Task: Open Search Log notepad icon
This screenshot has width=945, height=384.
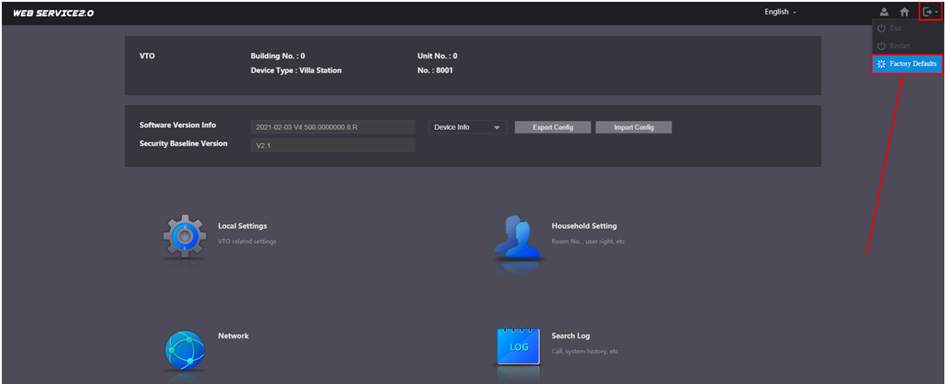Action: tap(518, 347)
